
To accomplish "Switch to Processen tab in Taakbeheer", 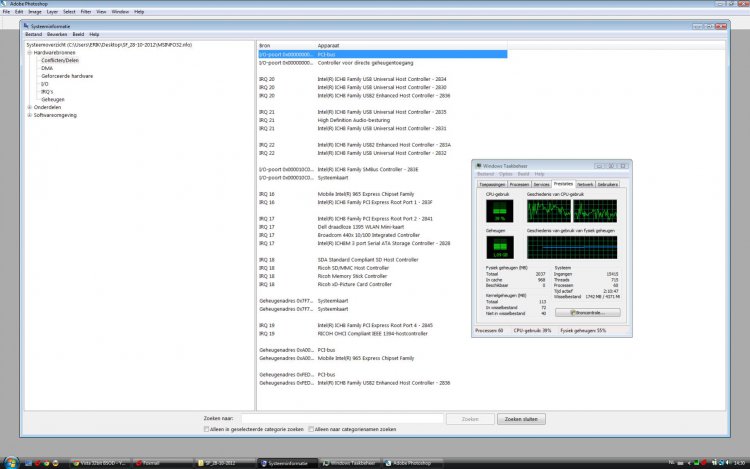I will [519, 185].
